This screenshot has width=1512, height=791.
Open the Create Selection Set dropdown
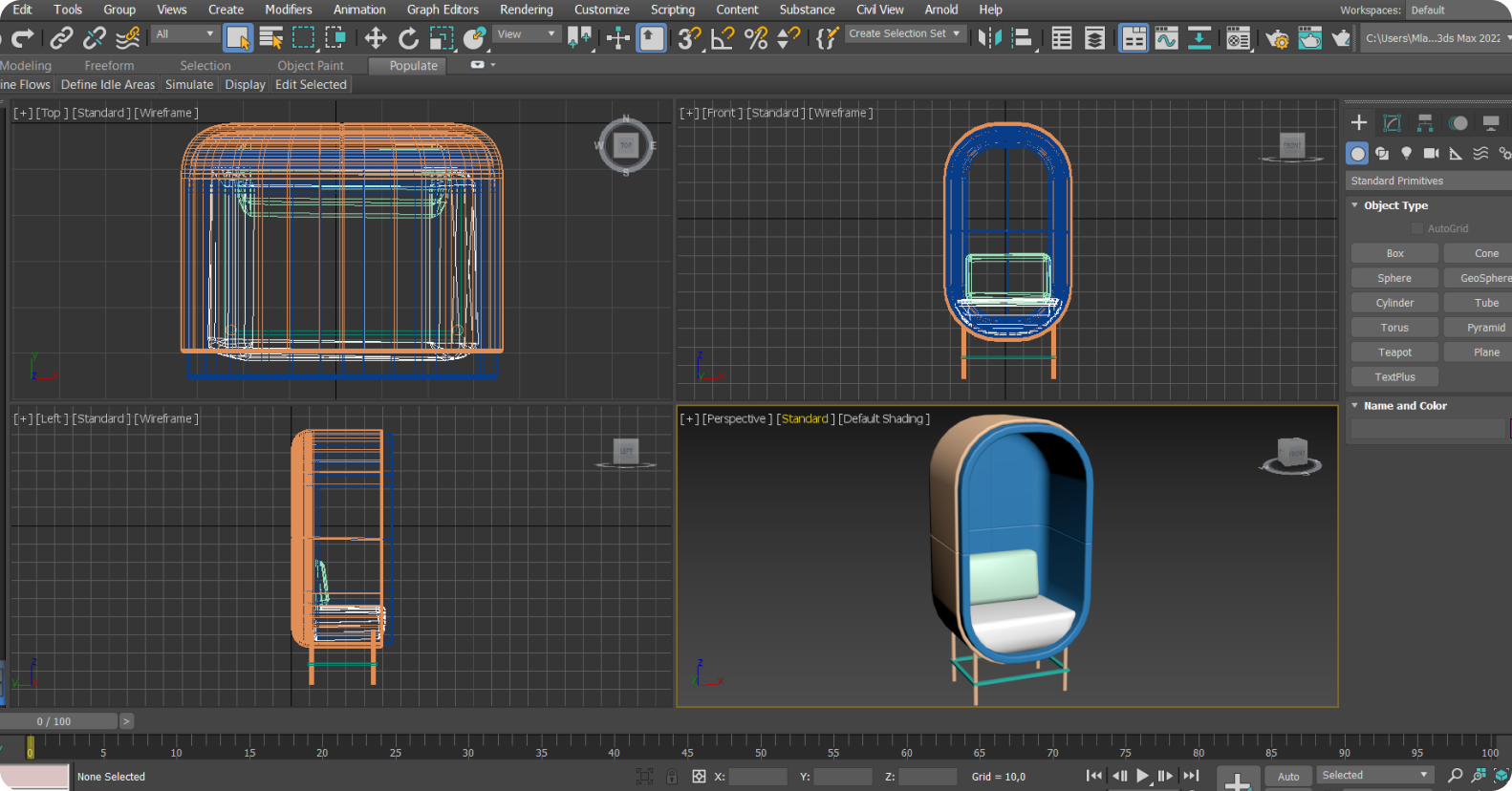[x=904, y=33]
